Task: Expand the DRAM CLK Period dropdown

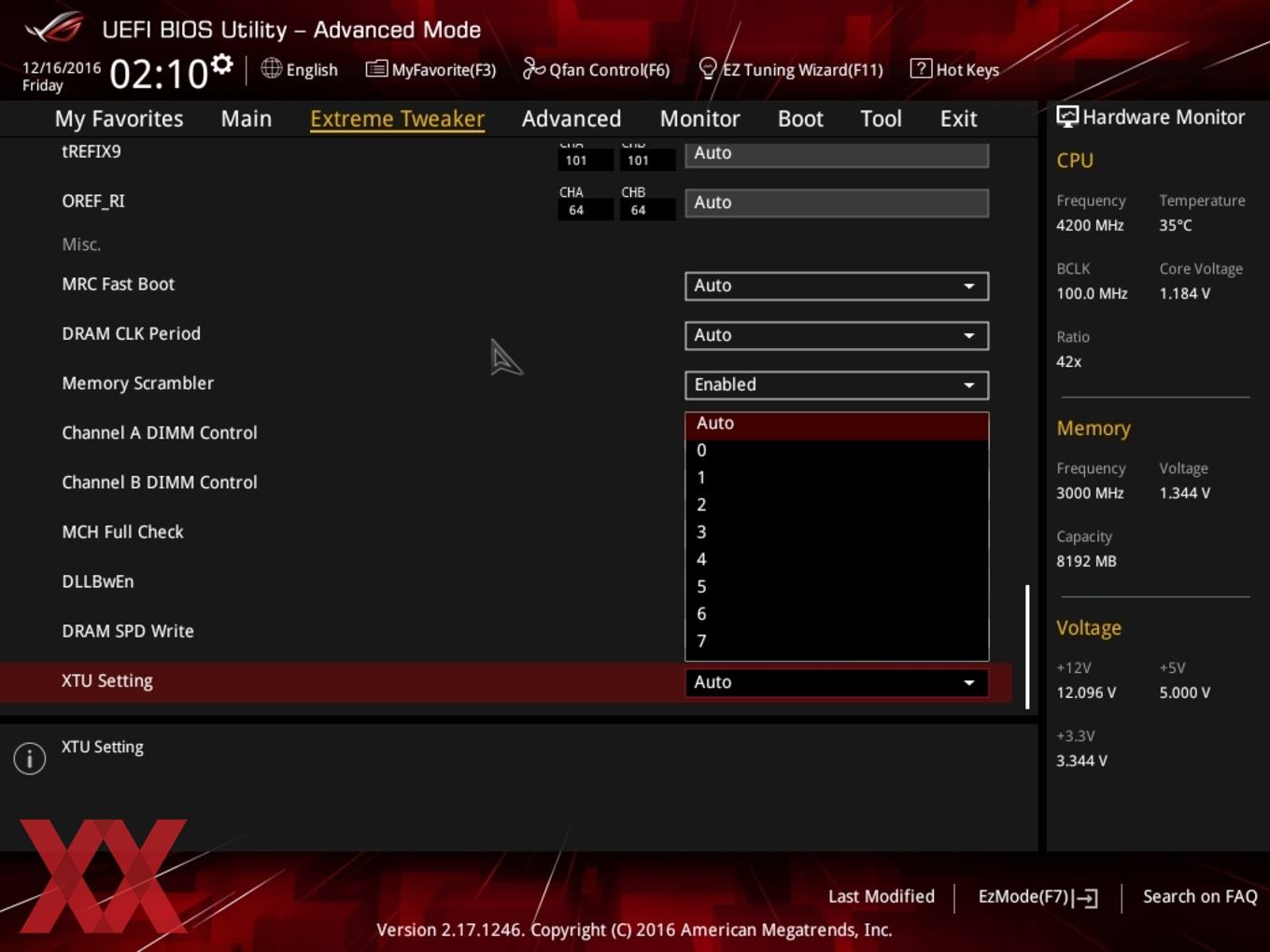Action: (x=837, y=335)
